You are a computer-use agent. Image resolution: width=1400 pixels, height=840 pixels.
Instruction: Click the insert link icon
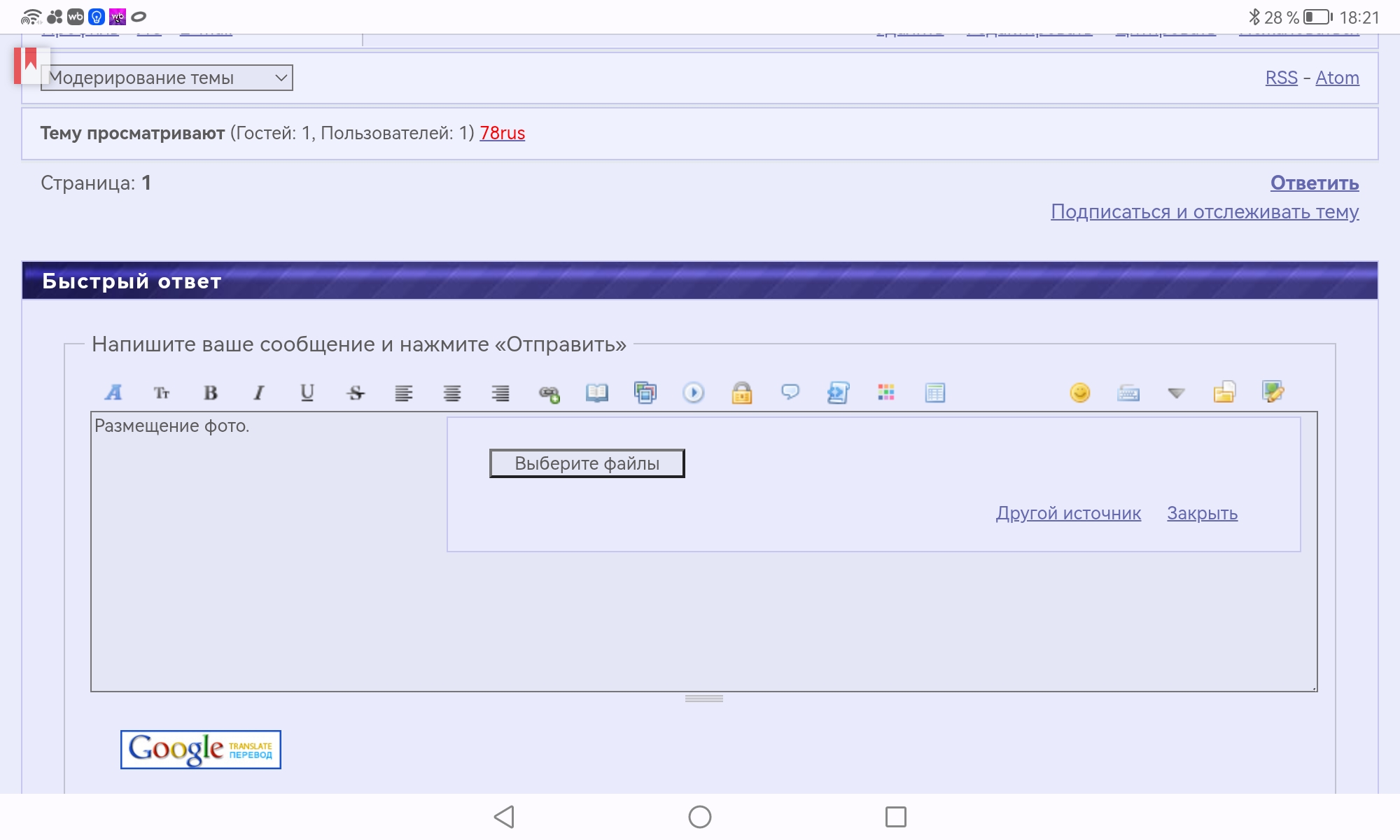[549, 393]
